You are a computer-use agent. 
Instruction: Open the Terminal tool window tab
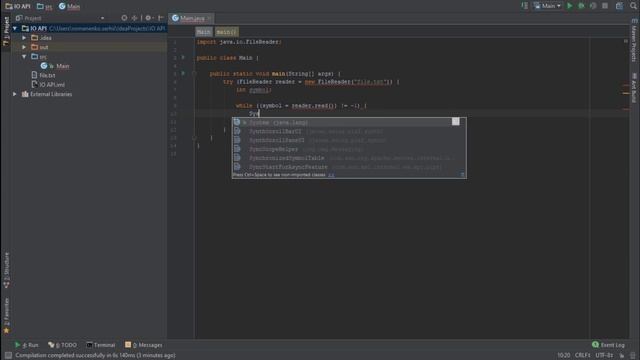(100, 345)
